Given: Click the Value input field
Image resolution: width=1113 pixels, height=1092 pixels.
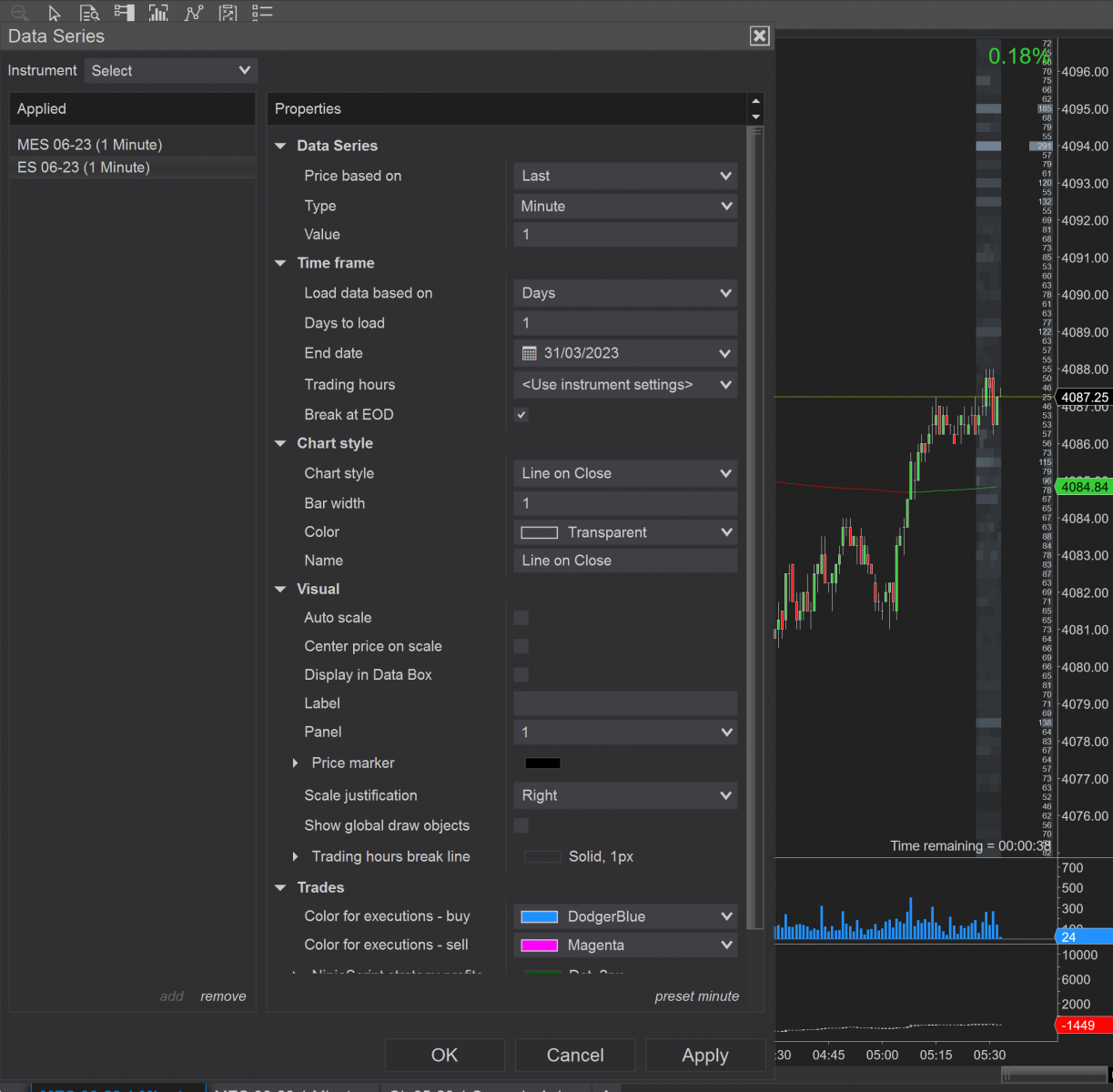Looking at the screenshot, I should pos(625,235).
